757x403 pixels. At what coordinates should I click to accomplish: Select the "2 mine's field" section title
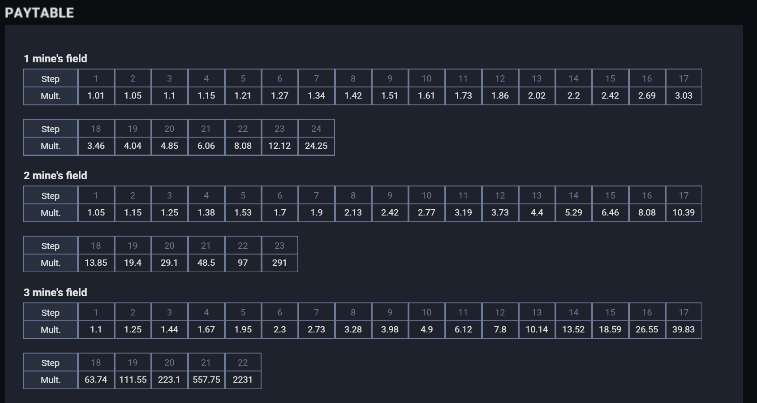click(55, 175)
